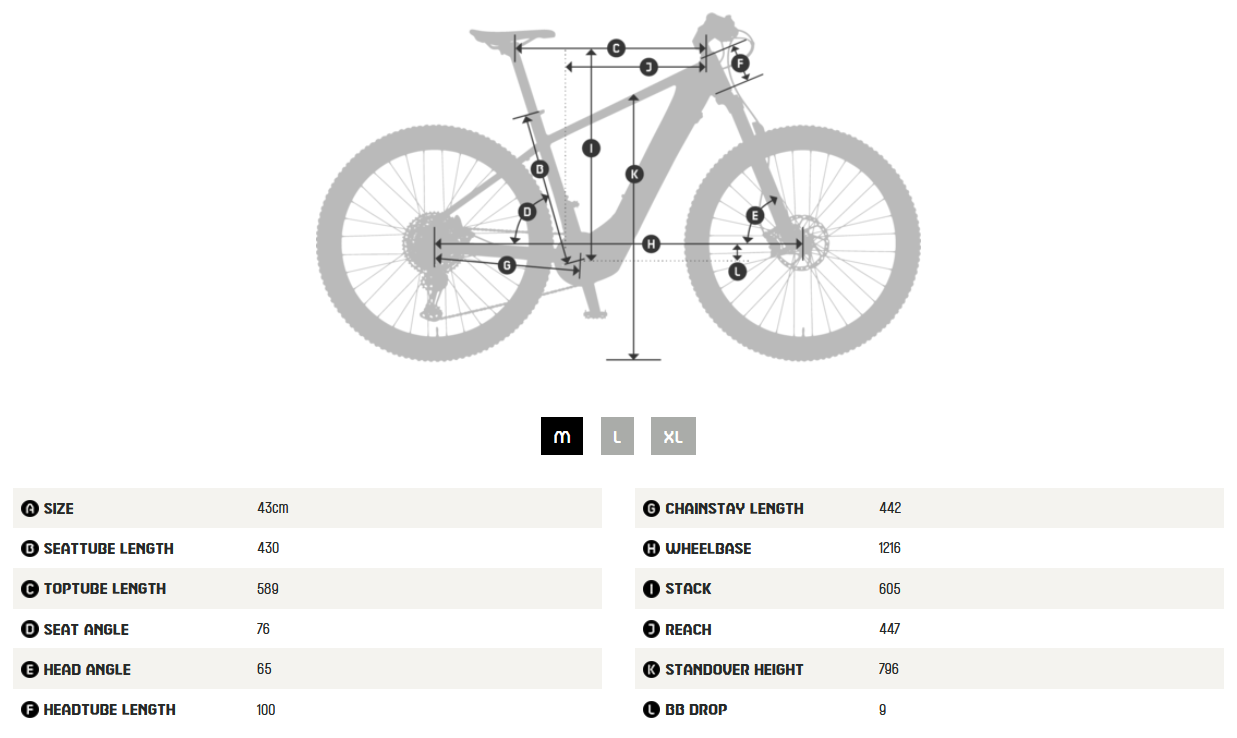Viewport: 1237px width, 738px height.
Task: Click the Chainstay Length row
Action: [929, 508]
